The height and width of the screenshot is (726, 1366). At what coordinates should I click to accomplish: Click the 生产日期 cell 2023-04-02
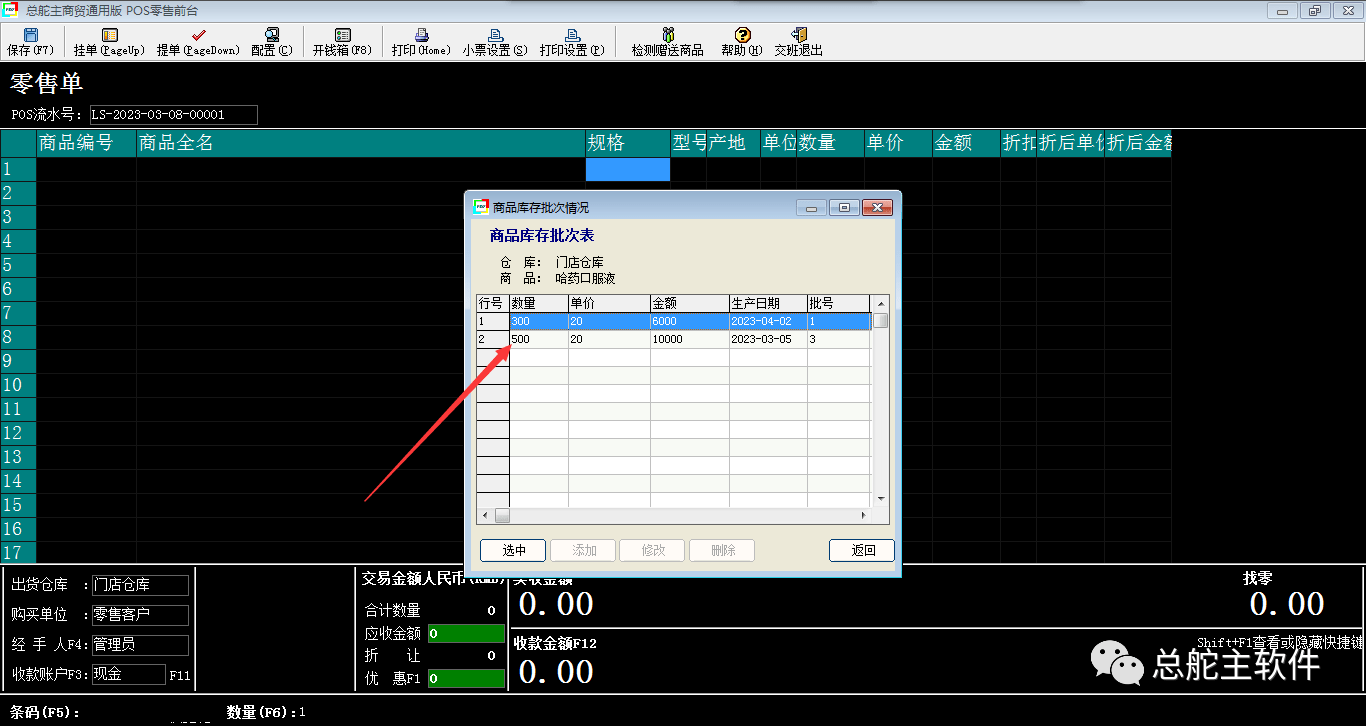(768, 322)
